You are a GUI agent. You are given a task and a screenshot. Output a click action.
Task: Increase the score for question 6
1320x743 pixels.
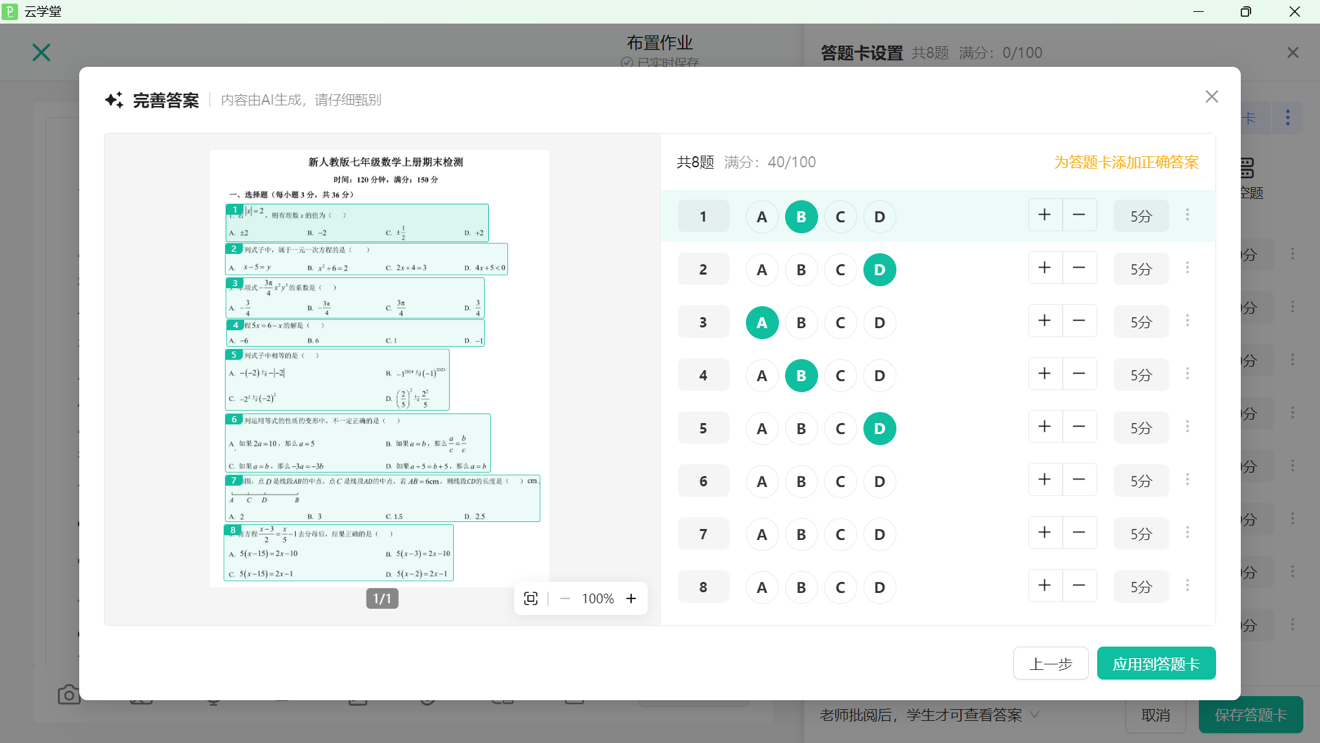(1045, 480)
